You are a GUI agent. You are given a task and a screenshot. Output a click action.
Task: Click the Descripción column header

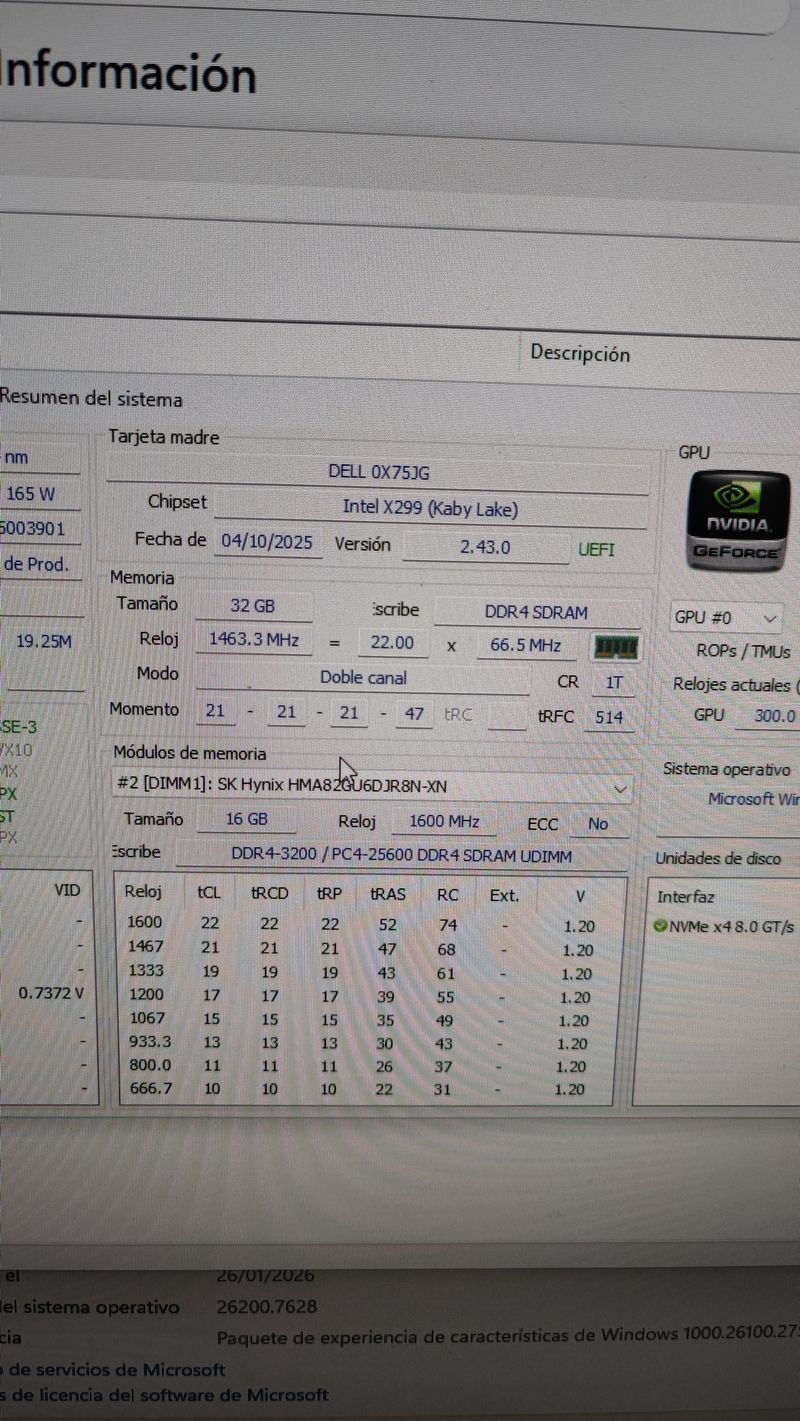[580, 353]
